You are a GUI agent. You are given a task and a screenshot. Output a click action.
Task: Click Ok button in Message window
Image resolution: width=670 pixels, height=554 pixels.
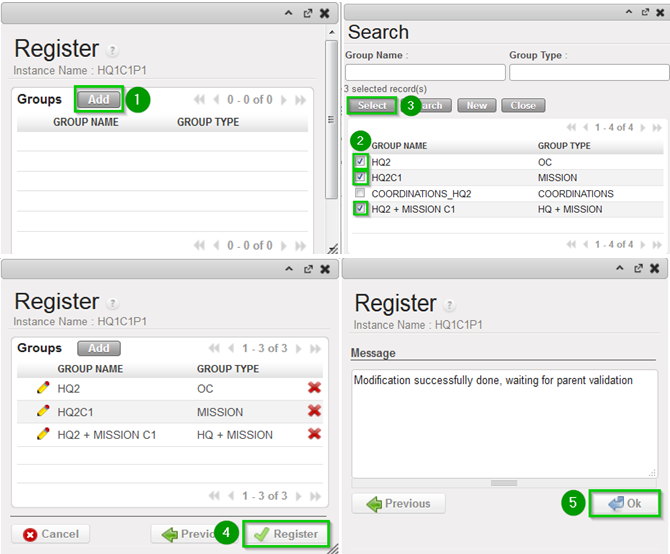coord(625,504)
